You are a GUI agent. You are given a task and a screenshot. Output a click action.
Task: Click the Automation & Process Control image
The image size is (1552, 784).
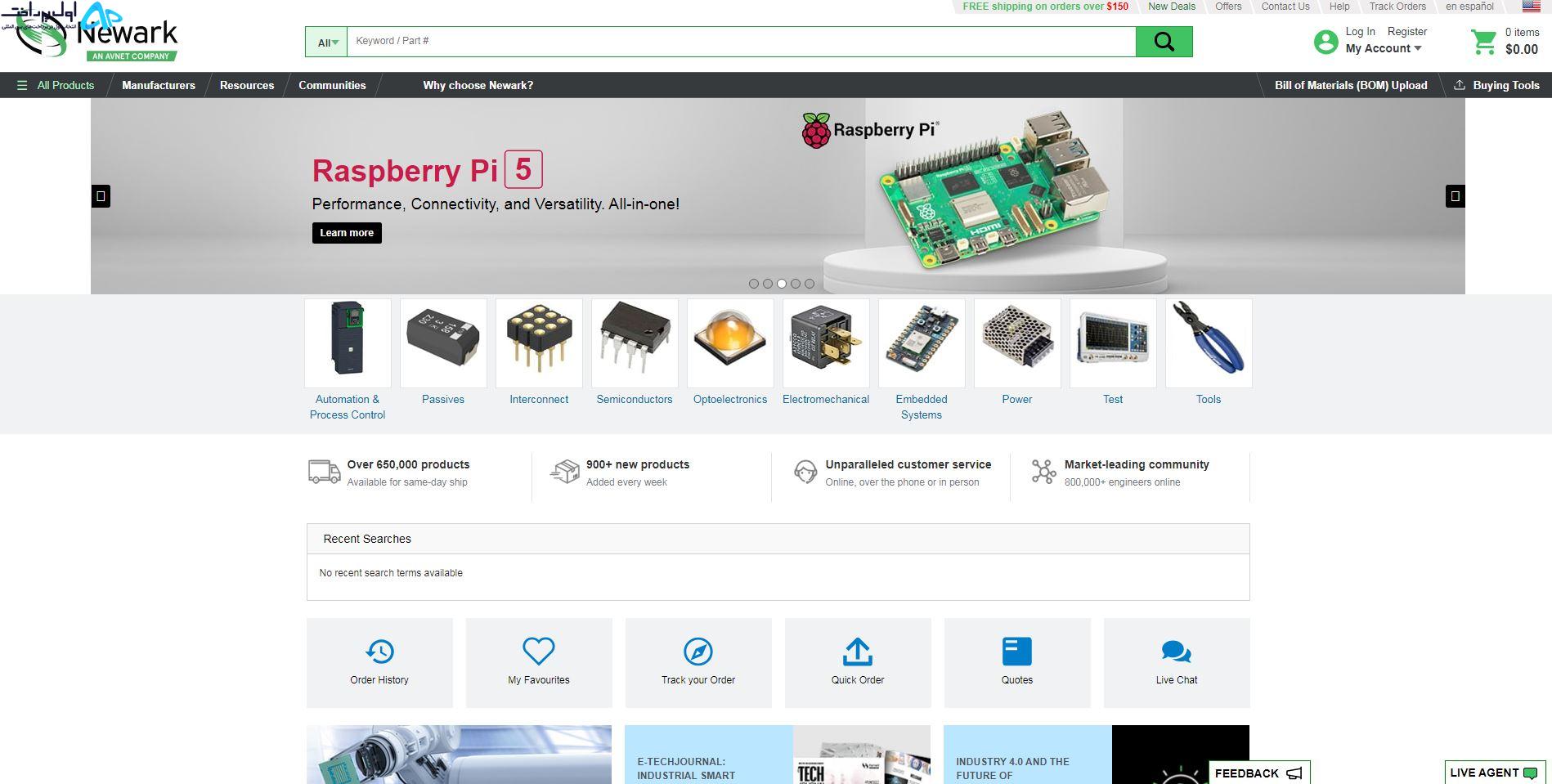pos(348,343)
